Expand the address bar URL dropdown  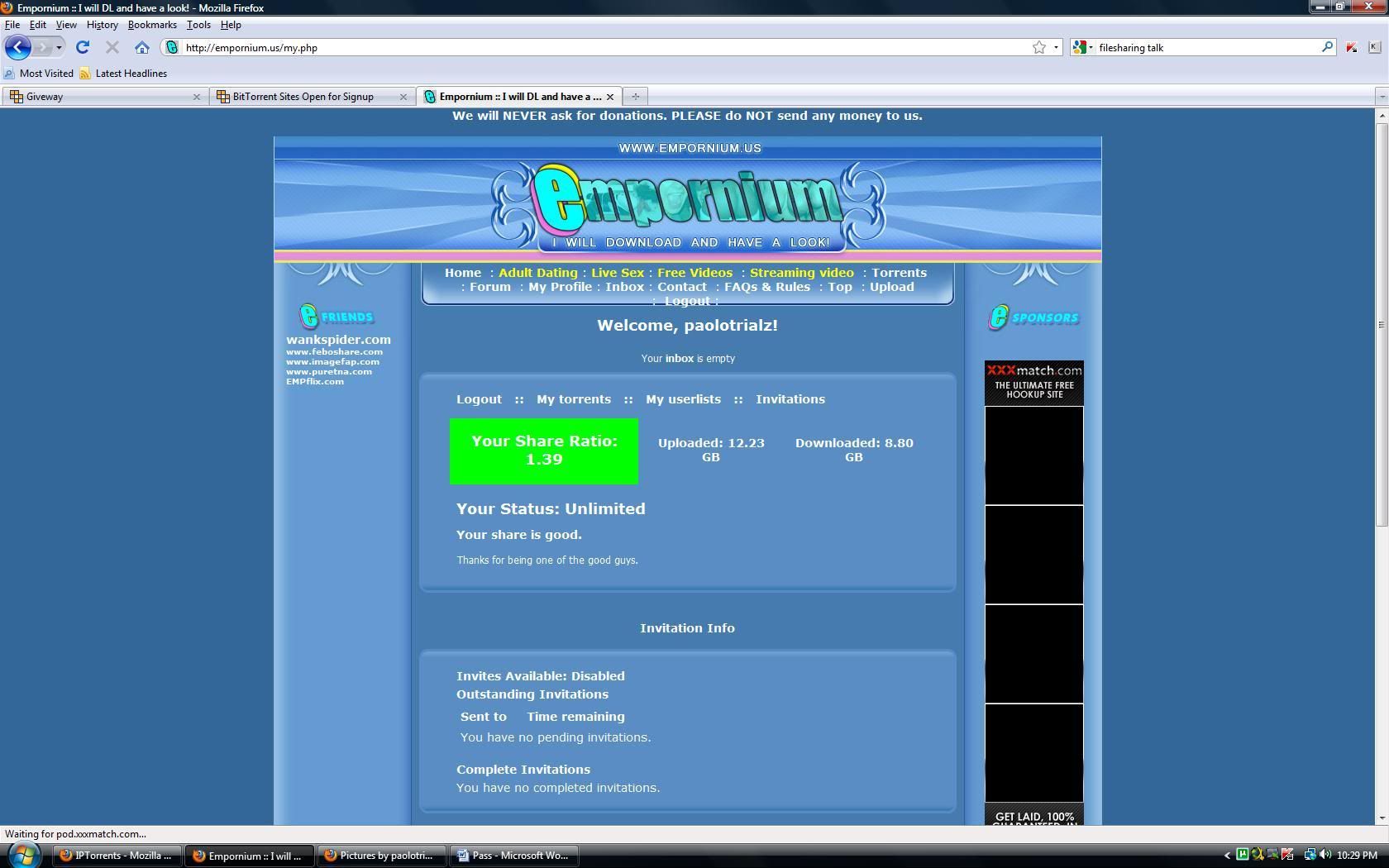pos(1056,47)
